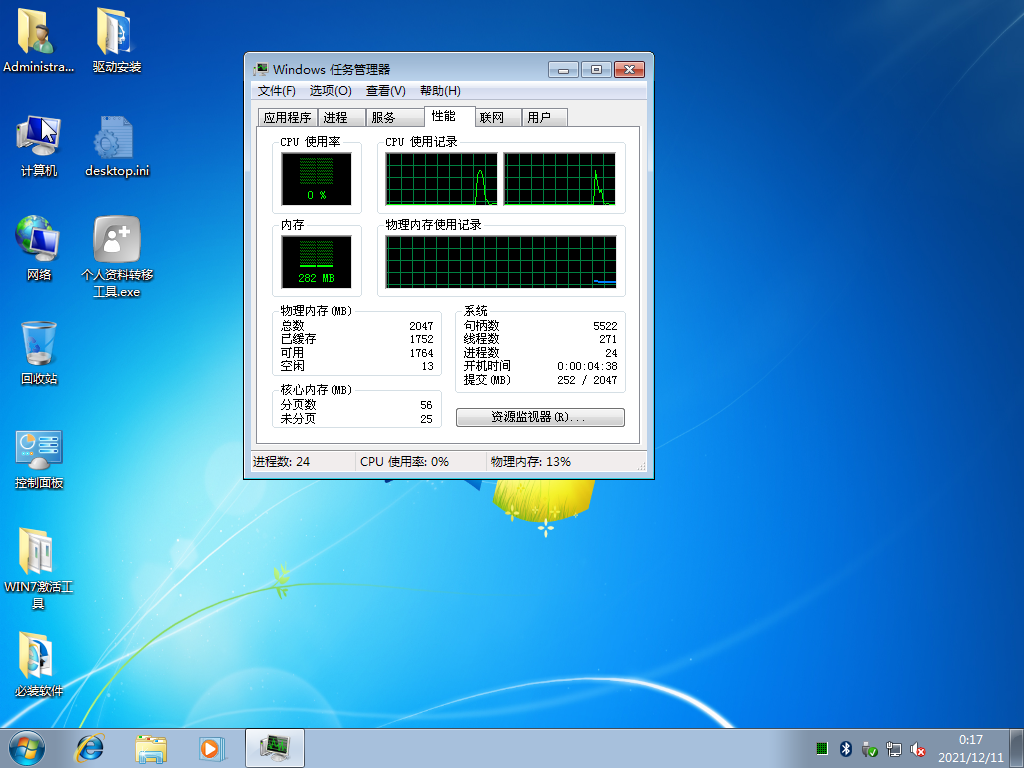
Task: Click the Task Manager title bar icon
Action: [261, 69]
